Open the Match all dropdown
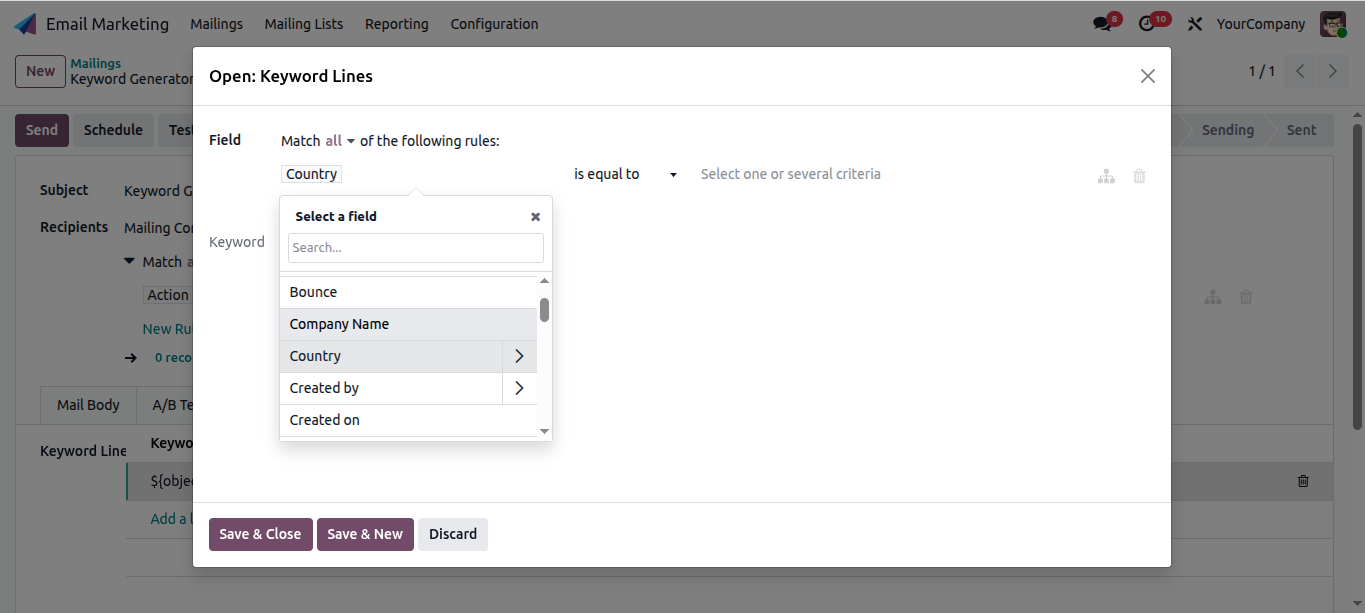Viewport: 1365px width, 613px height. pyautogui.click(x=340, y=141)
